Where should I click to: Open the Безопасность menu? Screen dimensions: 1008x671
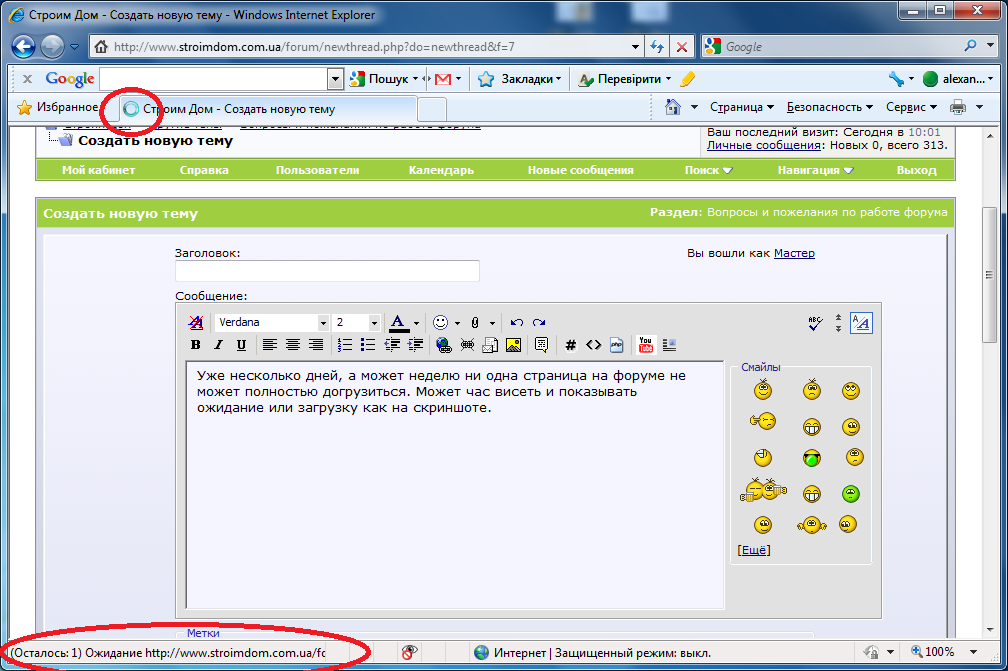[x=829, y=107]
